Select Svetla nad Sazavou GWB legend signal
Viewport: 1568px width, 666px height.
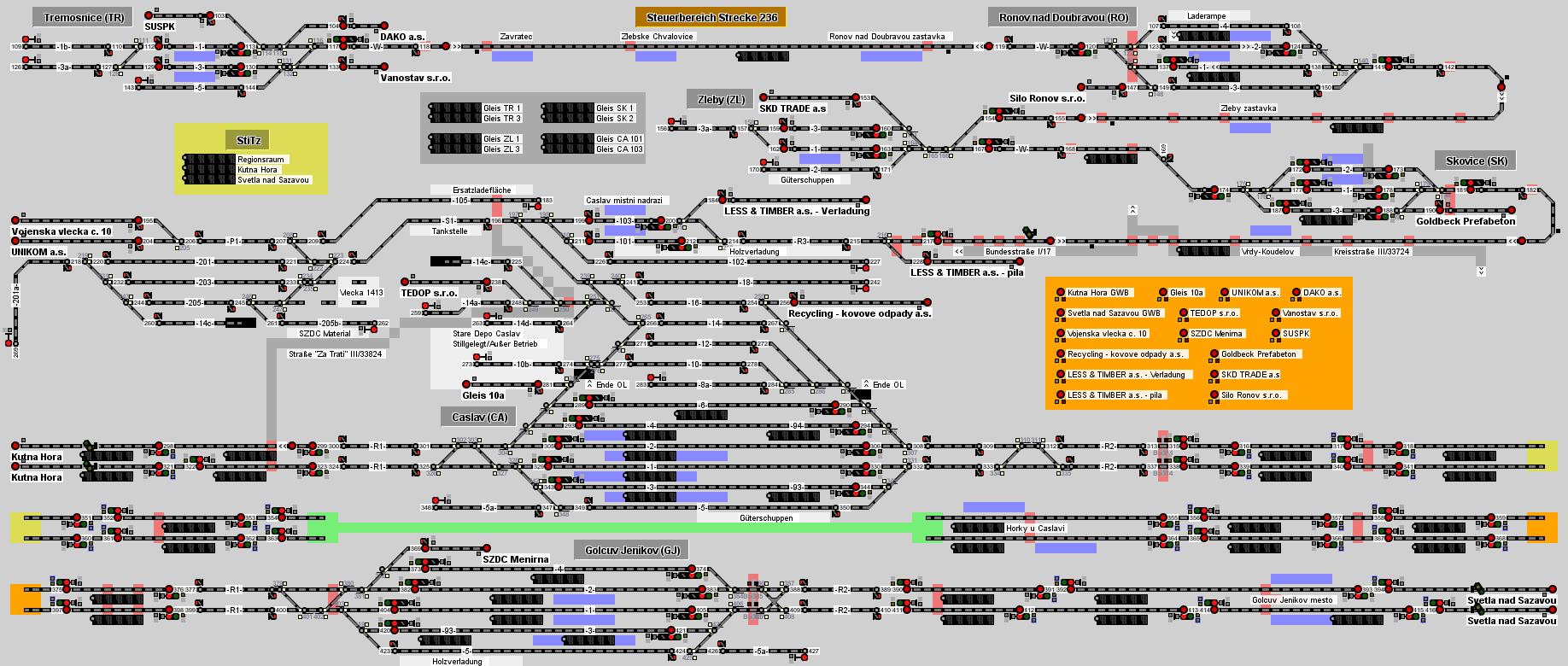[x=1061, y=313]
